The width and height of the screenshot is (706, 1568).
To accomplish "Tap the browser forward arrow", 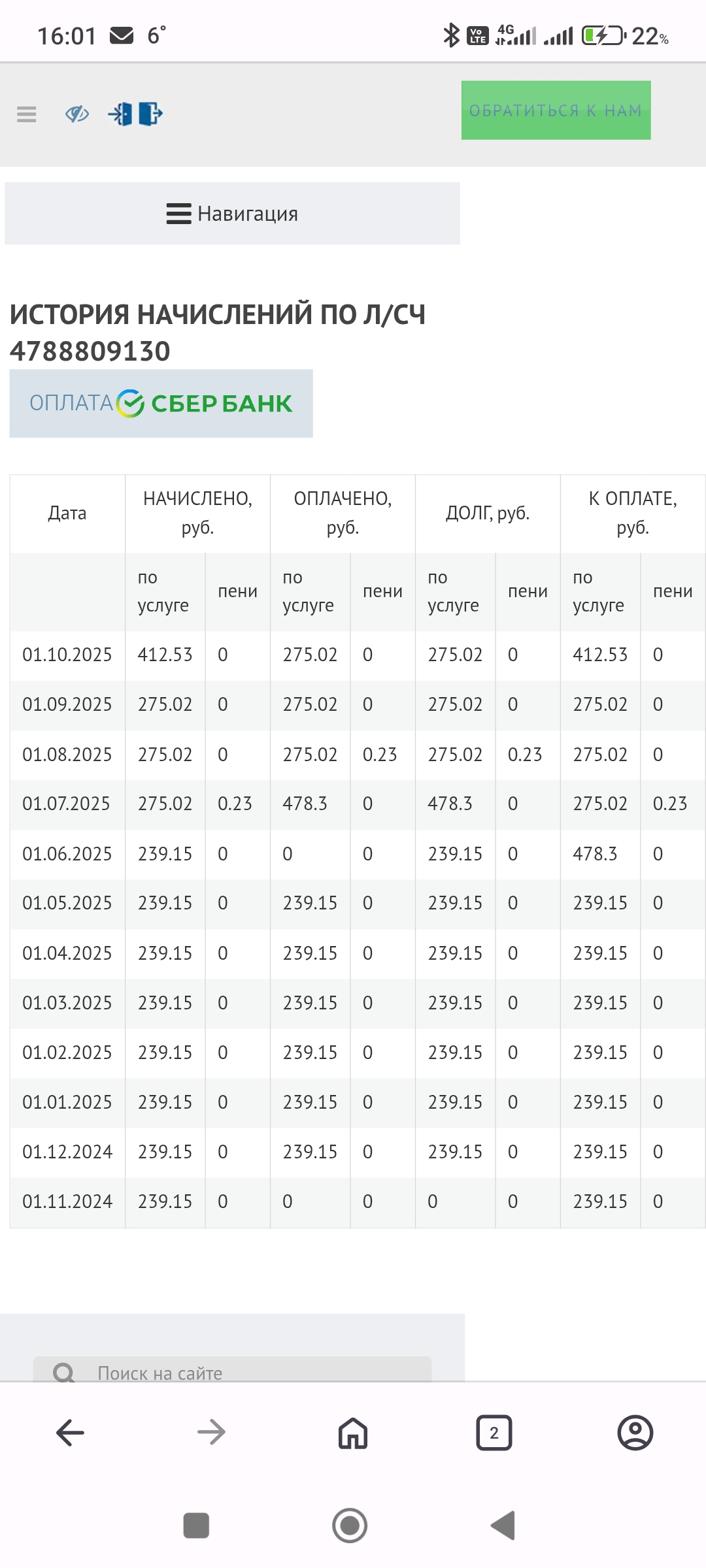I will tap(211, 1433).
